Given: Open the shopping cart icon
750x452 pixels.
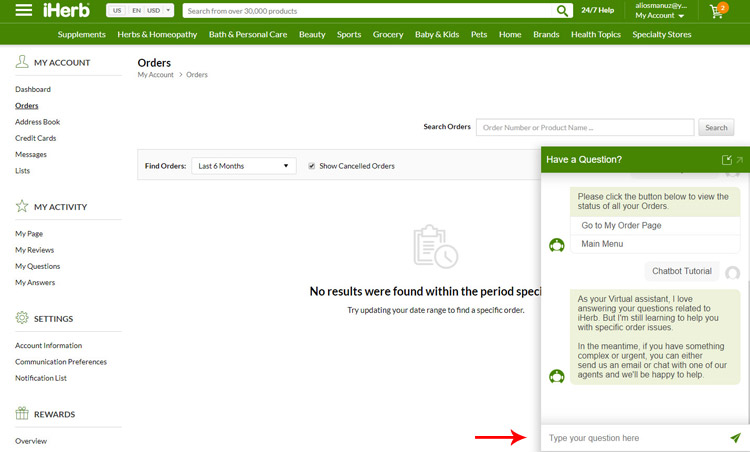Looking at the screenshot, I should coord(718,10).
